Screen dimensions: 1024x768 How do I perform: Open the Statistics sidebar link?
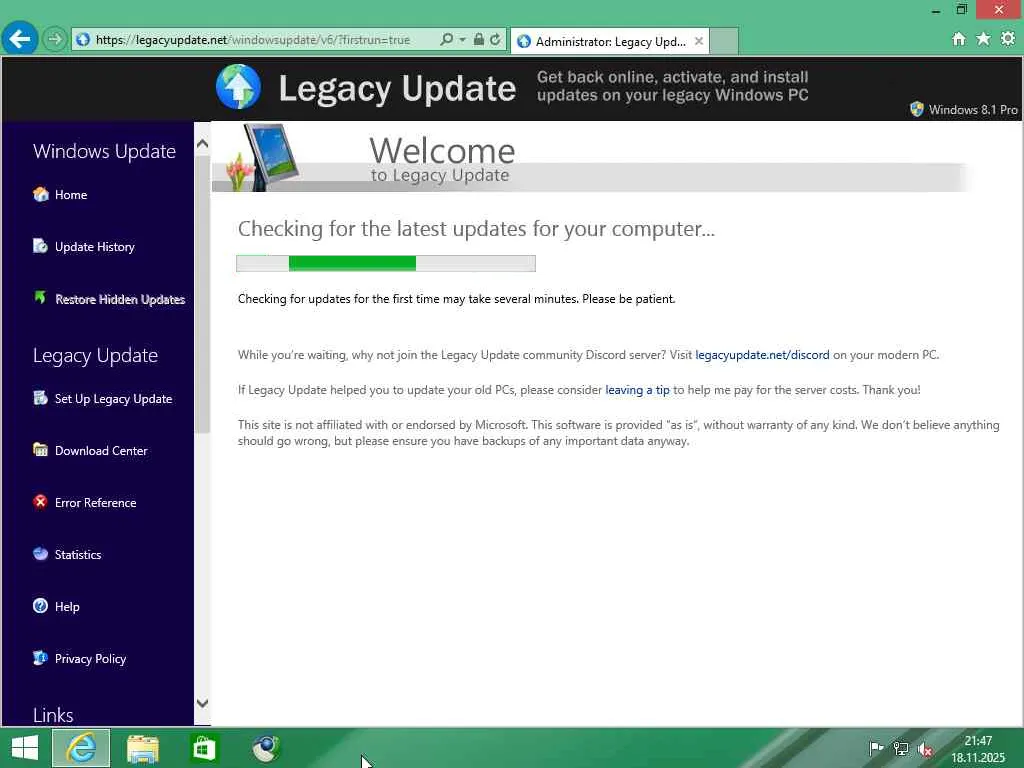(78, 554)
